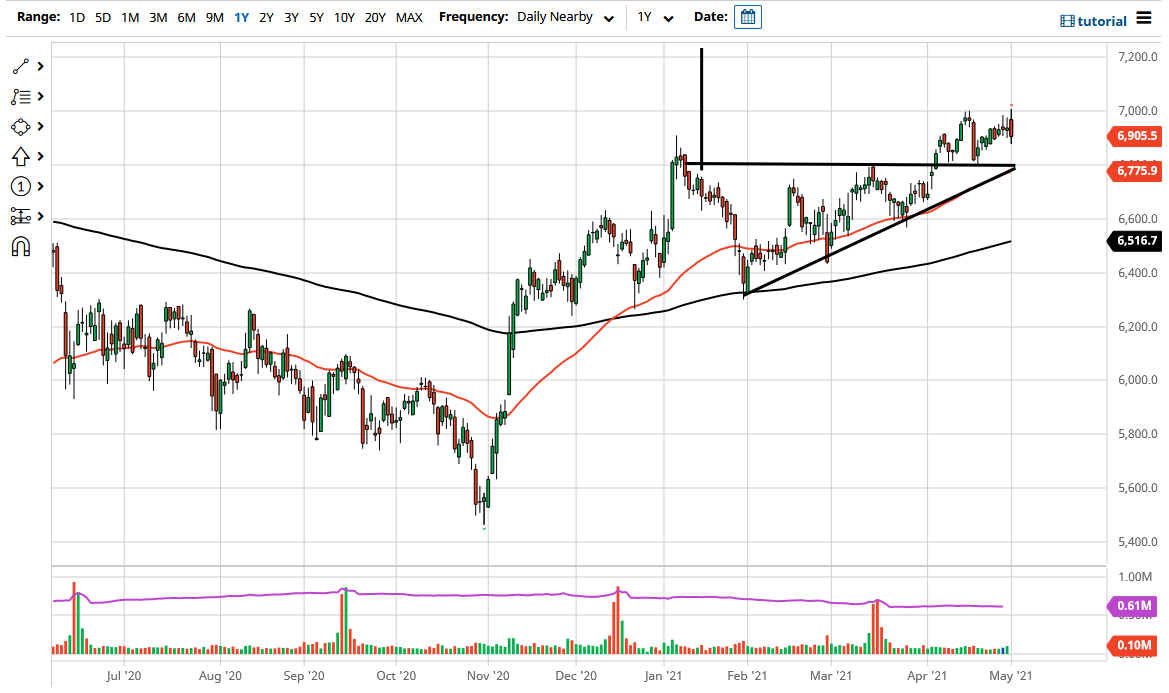Select the shapes drawing tool
Image resolution: width=1169 pixels, height=693 pixels.
(x=19, y=126)
